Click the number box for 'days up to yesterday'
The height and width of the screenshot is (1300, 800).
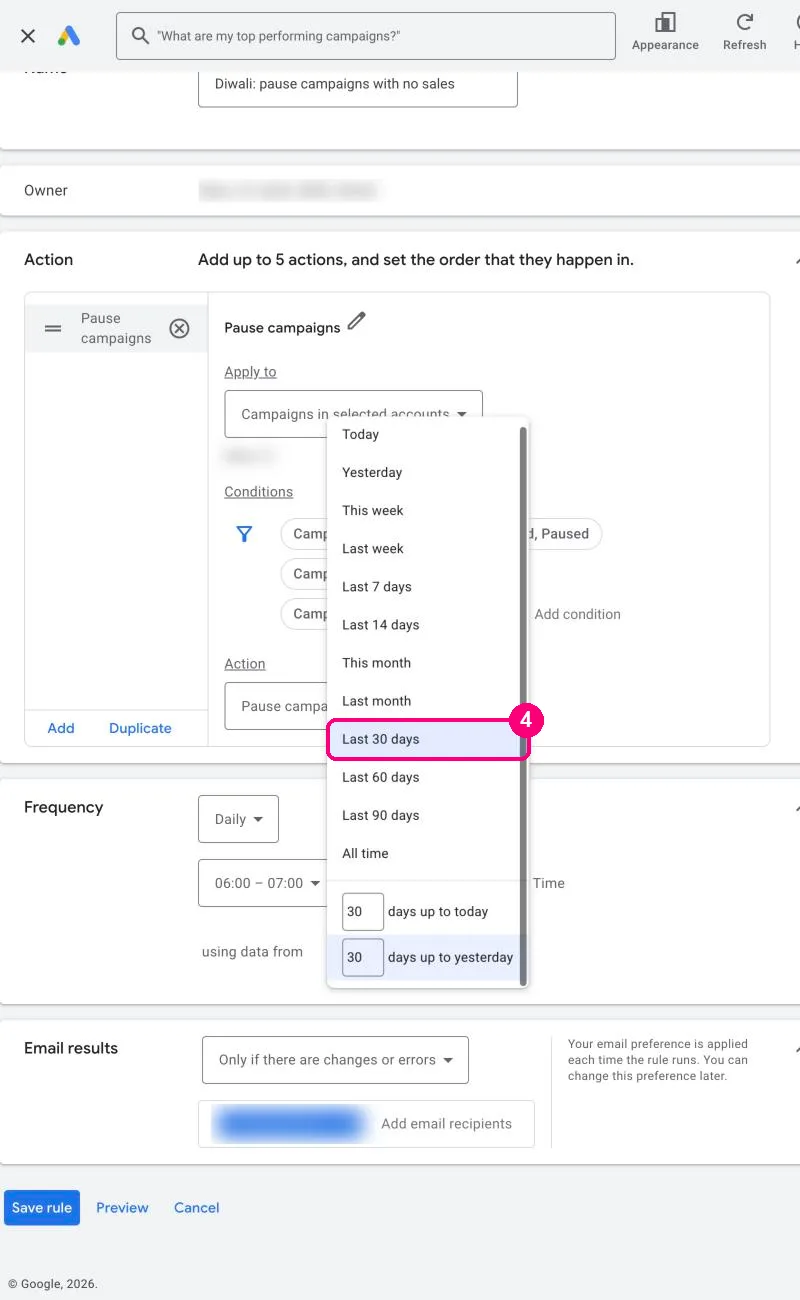[x=363, y=957]
